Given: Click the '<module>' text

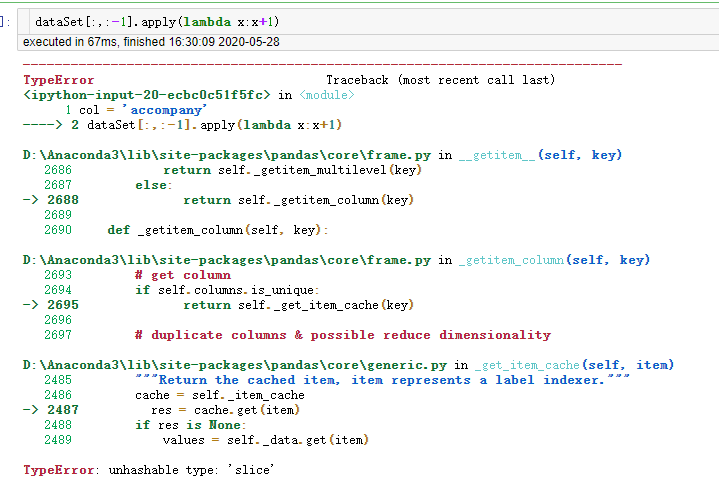Looking at the screenshot, I should (327, 95).
